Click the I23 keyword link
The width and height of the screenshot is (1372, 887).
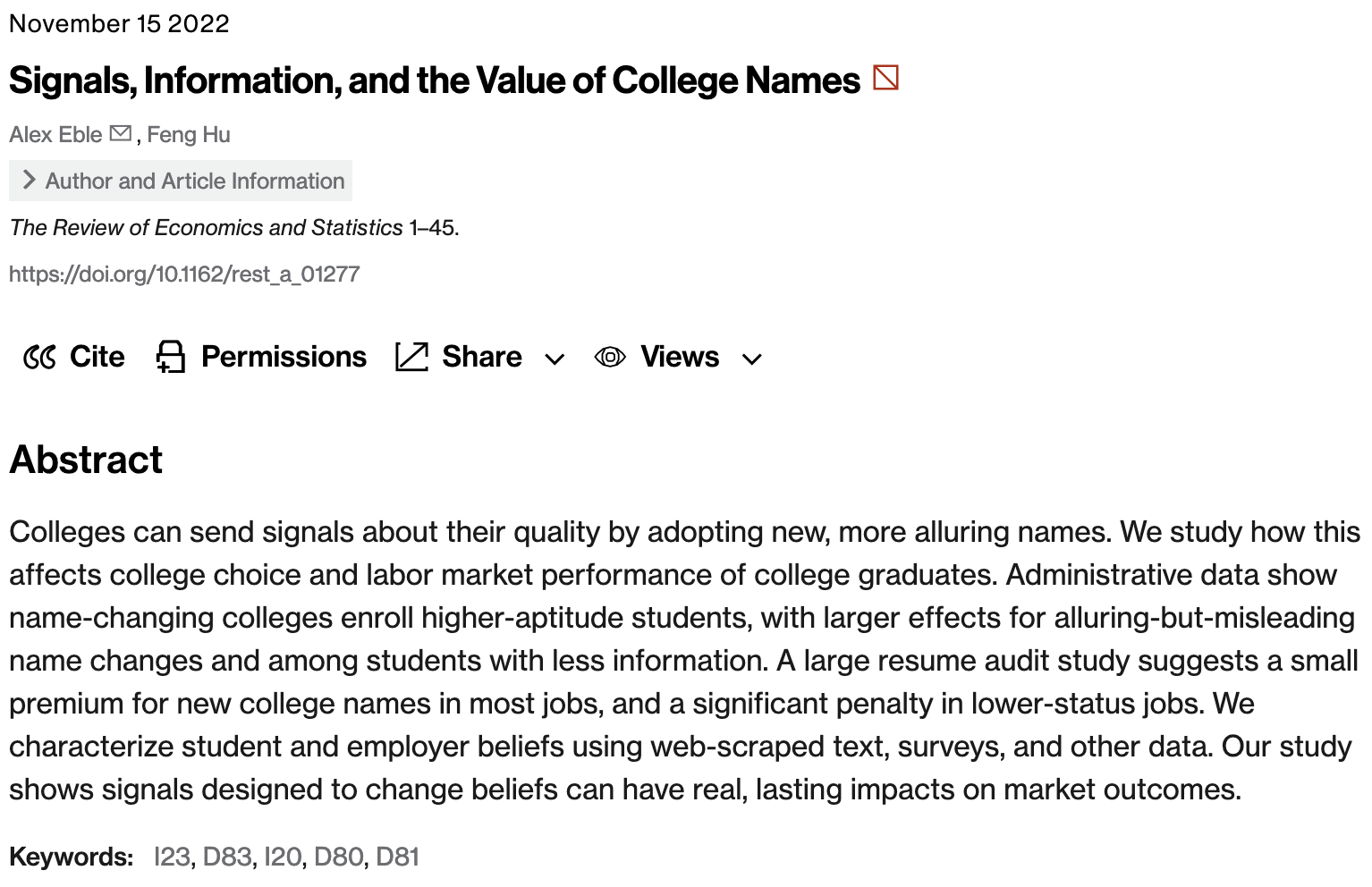(x=172, y=857)
